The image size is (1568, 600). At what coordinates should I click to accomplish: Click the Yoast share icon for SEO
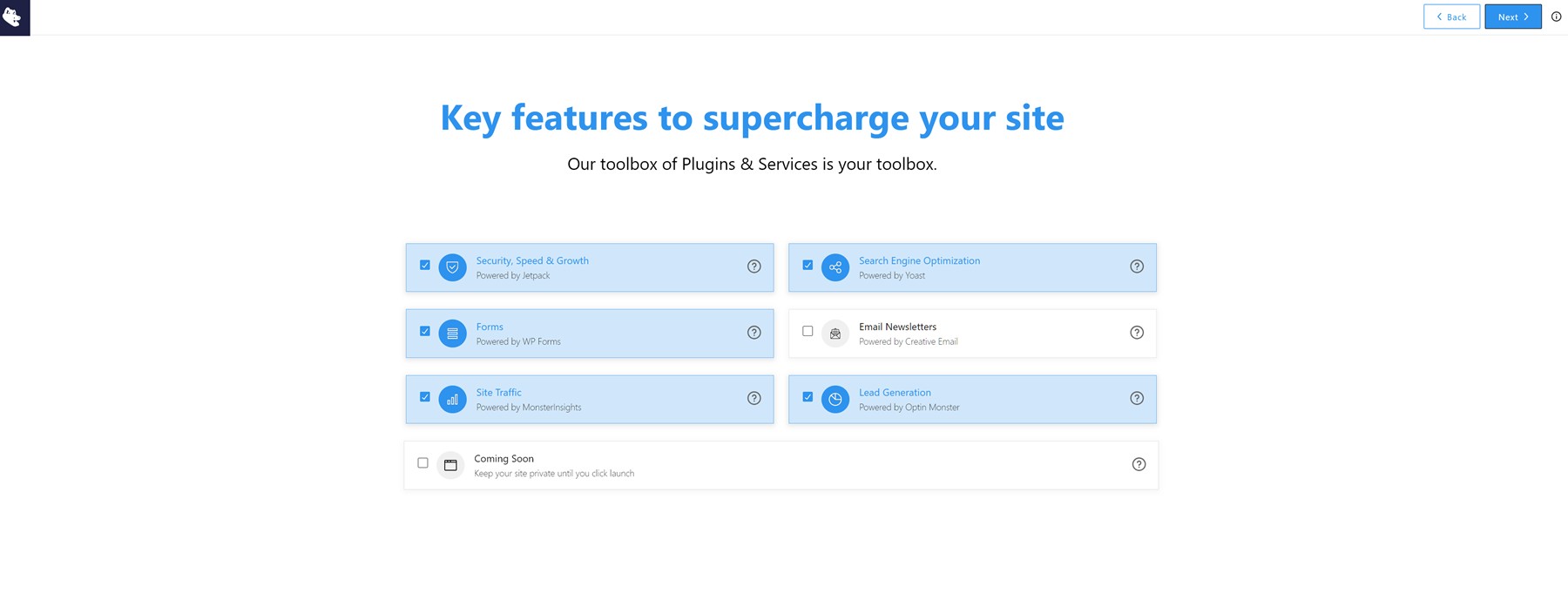[835, 267]
